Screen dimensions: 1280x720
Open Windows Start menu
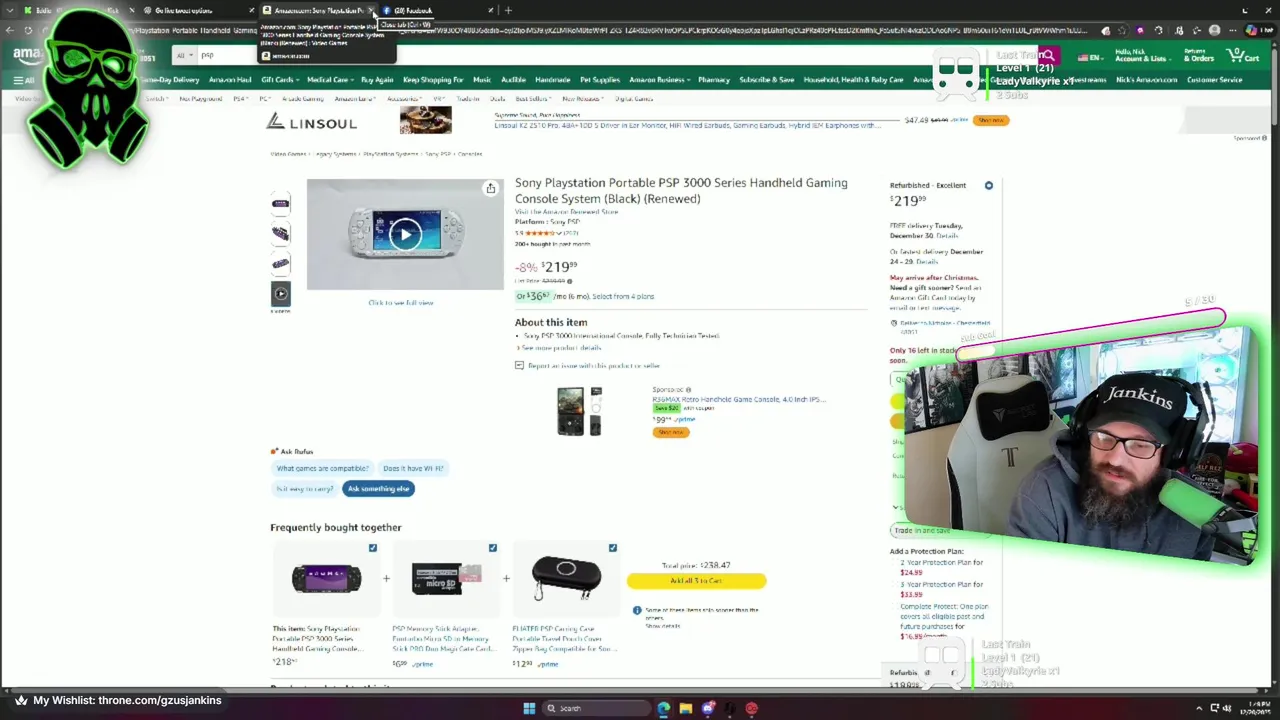tap(529, 708)
